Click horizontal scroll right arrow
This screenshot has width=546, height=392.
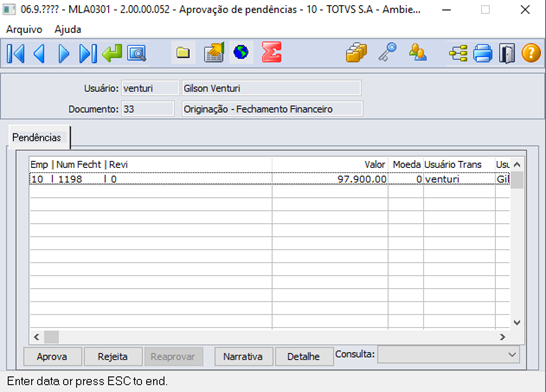[x=502, y=337]
